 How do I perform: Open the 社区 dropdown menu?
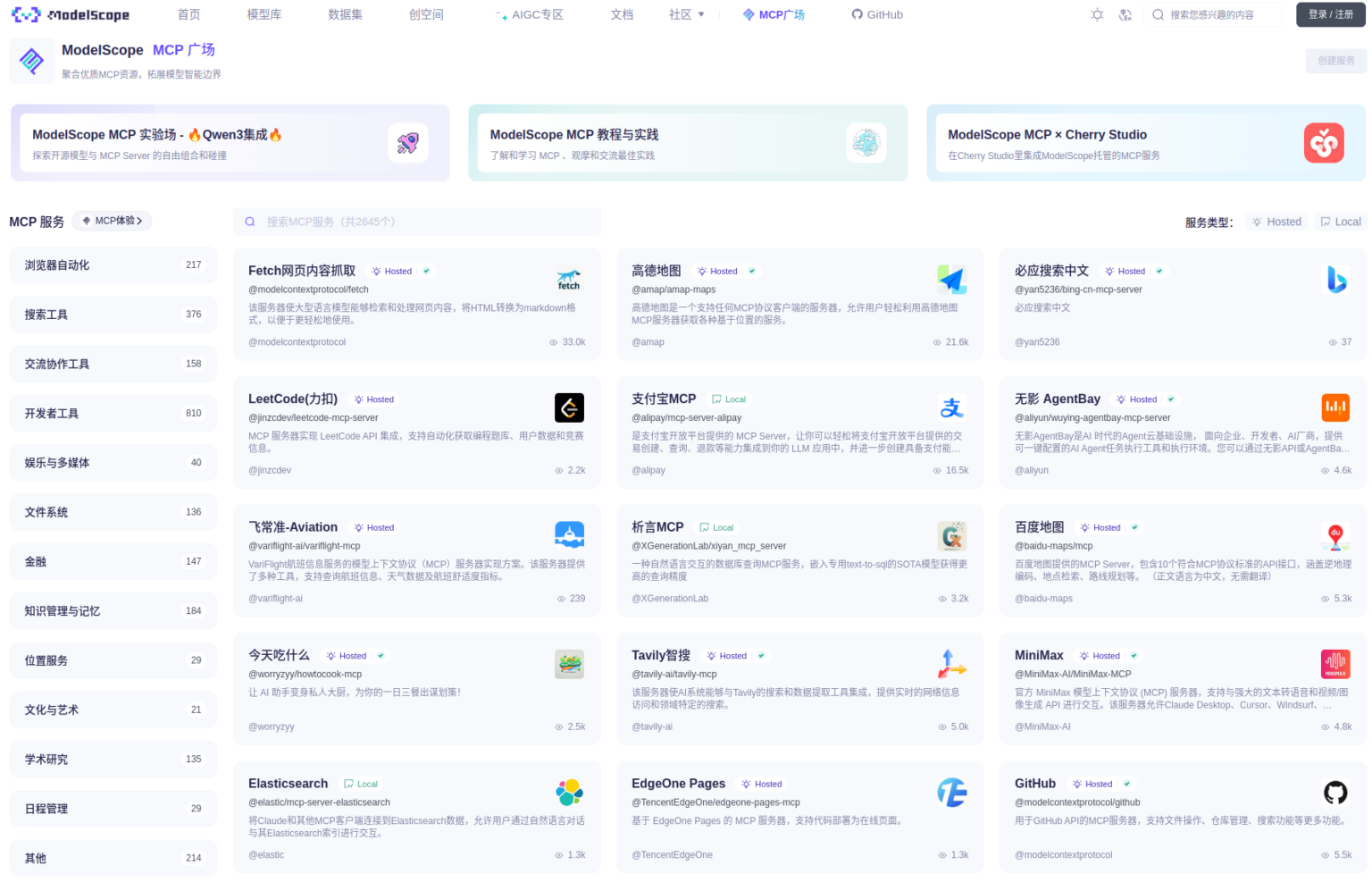(686, 14)
